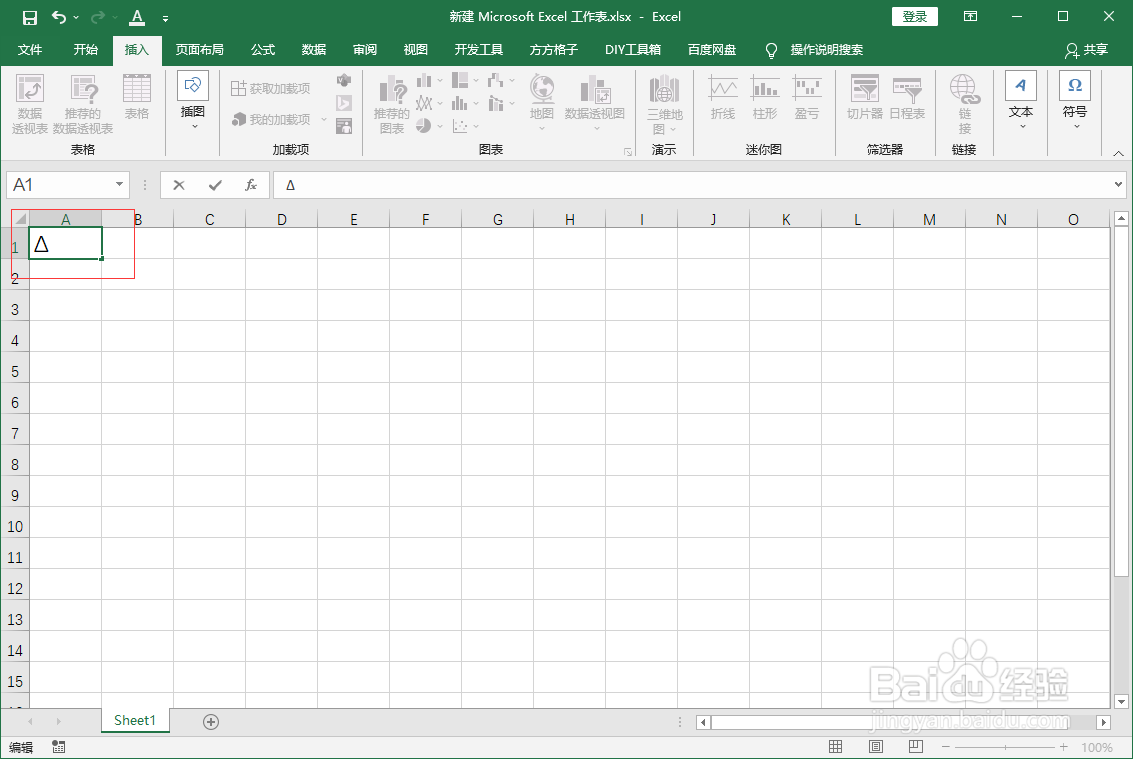Open the 文件 (File) menu tab
1133x759 pixels.
(x=30, y=50)
